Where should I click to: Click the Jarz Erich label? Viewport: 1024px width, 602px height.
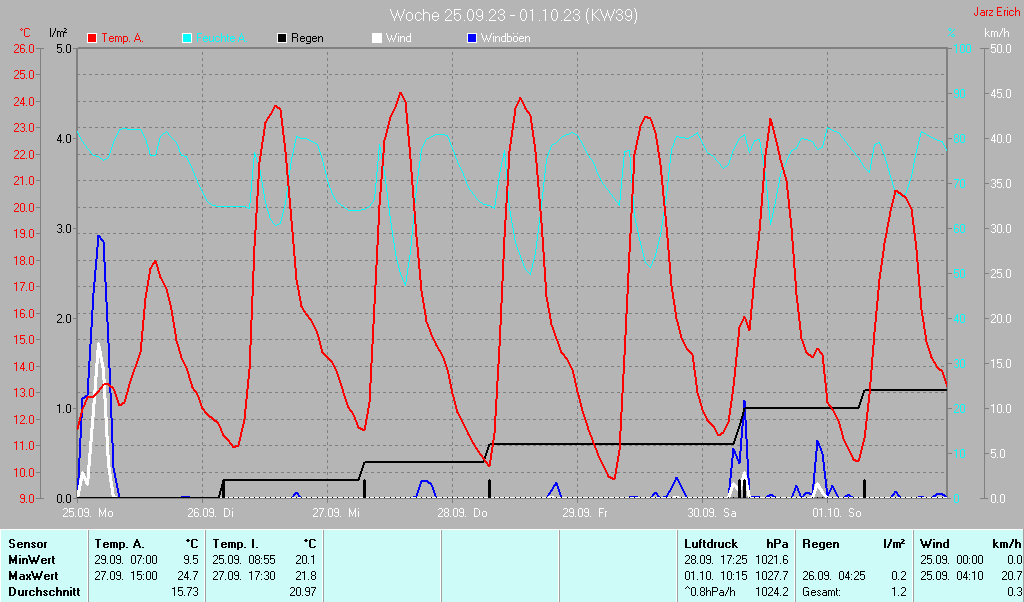click(996, 13)
